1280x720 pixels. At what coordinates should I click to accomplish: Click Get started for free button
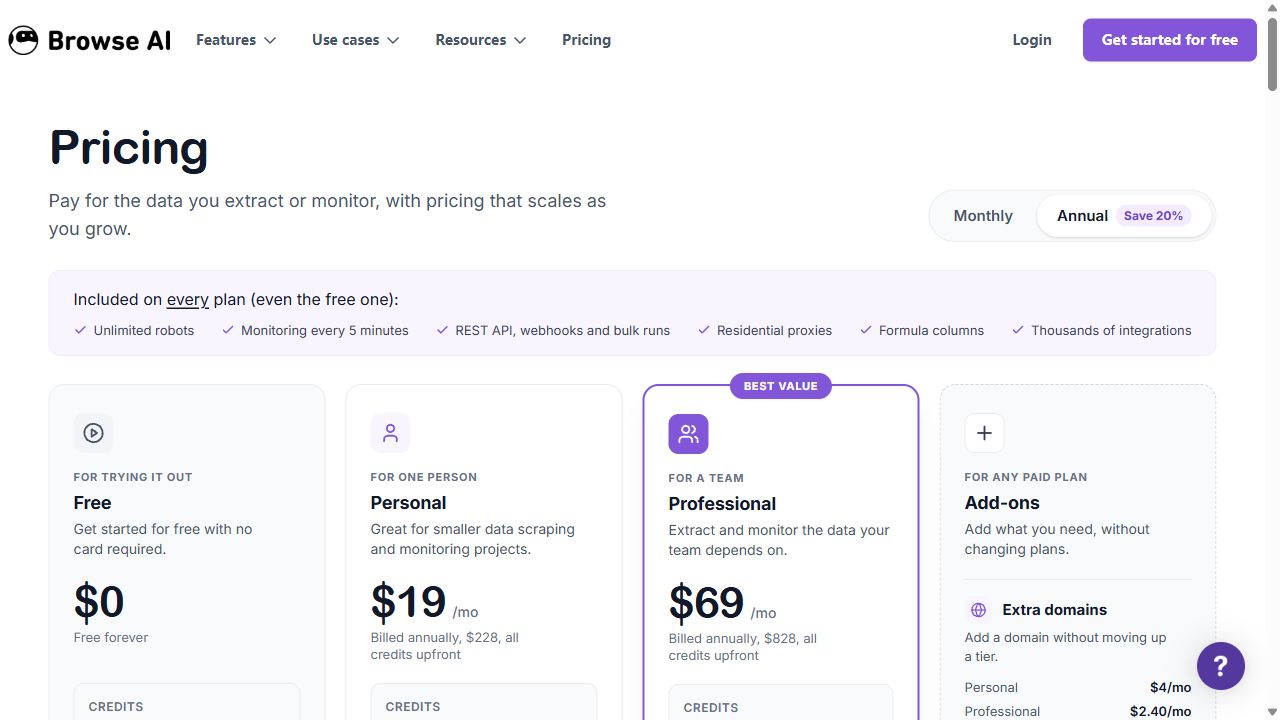click(x=1170, y=40)
